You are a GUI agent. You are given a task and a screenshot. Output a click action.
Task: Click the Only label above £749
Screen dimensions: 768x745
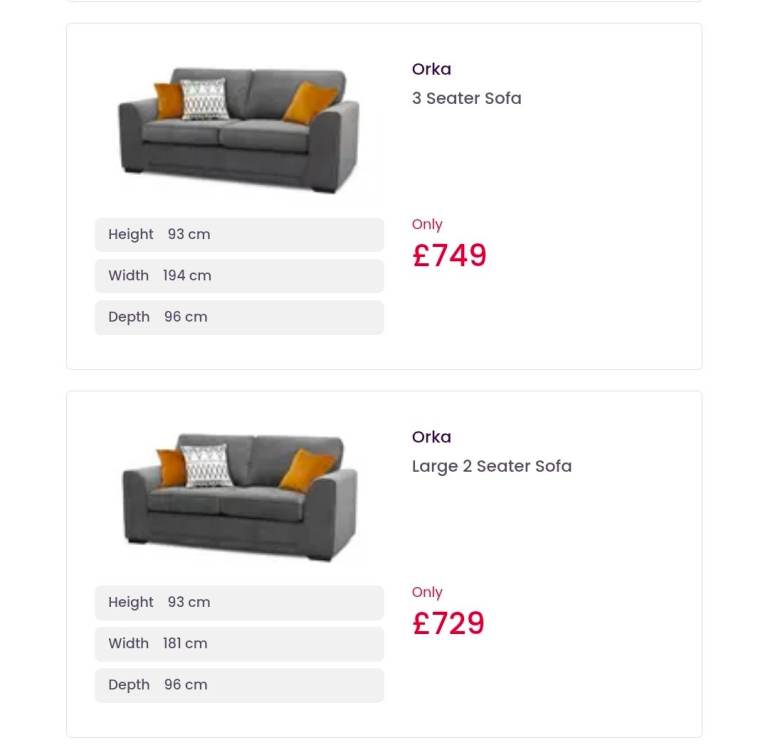[427, 225]
